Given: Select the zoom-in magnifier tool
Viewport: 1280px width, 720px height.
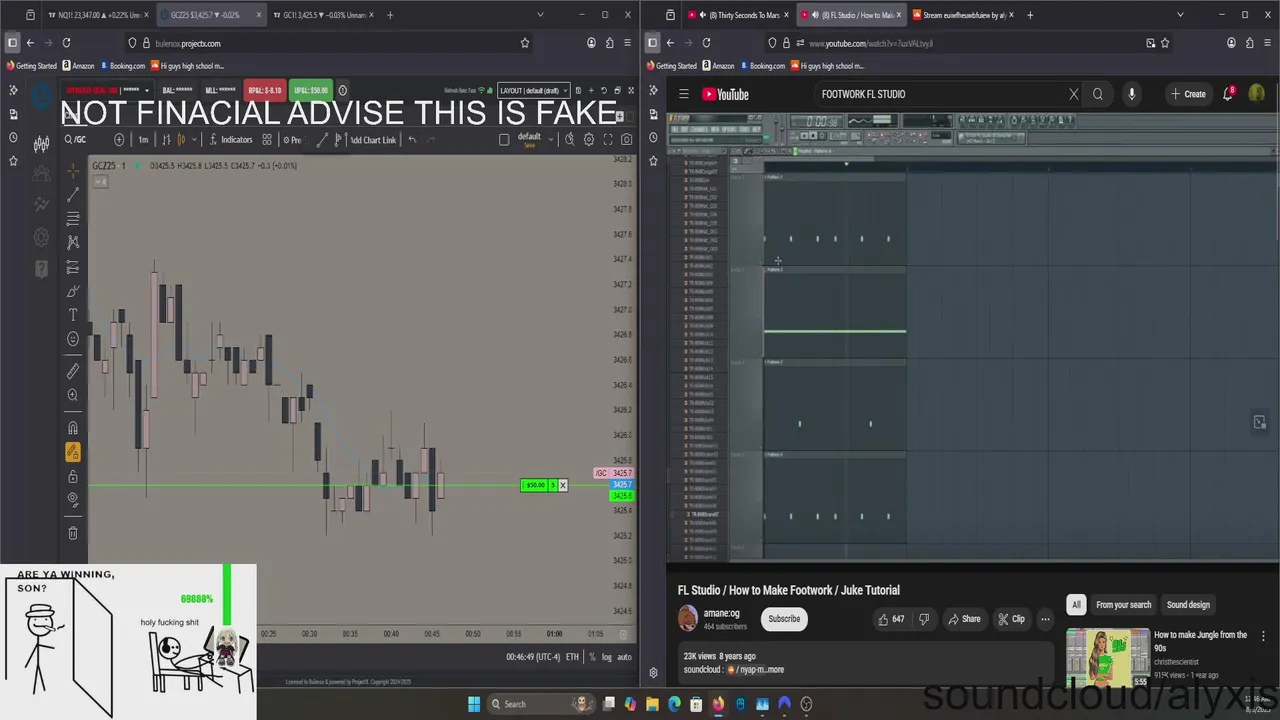Looking at the screenshot, I should (x=73, y=395).
